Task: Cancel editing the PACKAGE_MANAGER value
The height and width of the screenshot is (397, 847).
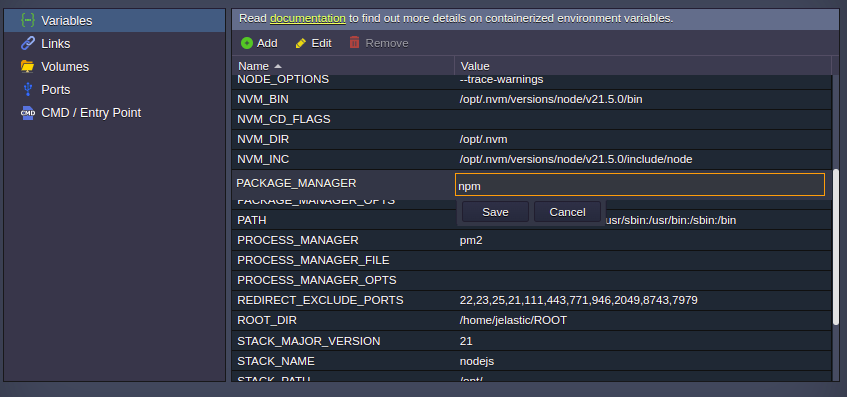Action: click(567, 212)
